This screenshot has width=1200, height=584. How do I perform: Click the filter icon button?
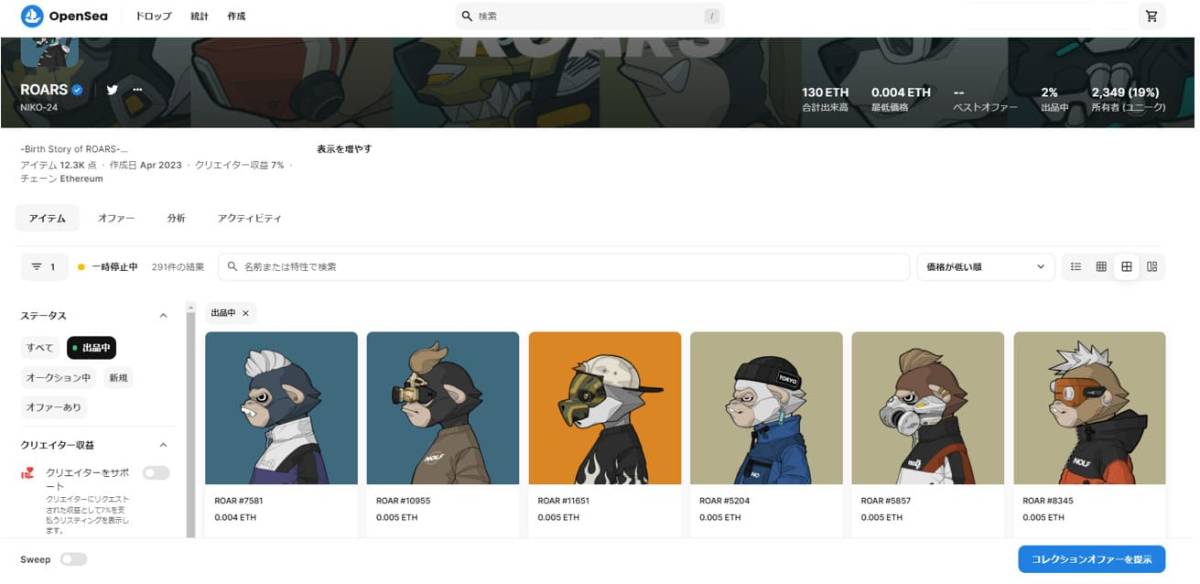(x=44, y=267)
